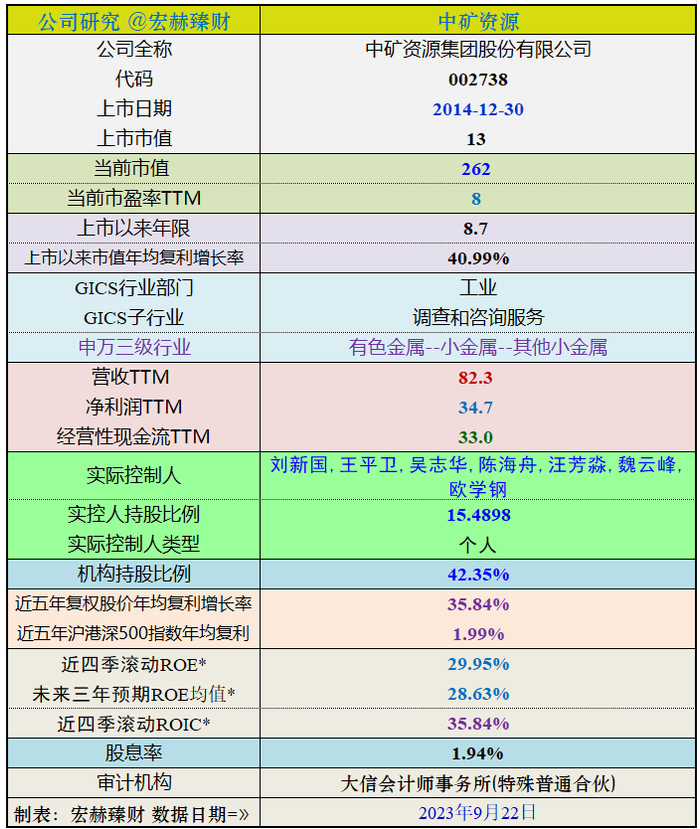700x829 pixels.
Task: Click the 'GICS行业部门' label
Action: 134,288
